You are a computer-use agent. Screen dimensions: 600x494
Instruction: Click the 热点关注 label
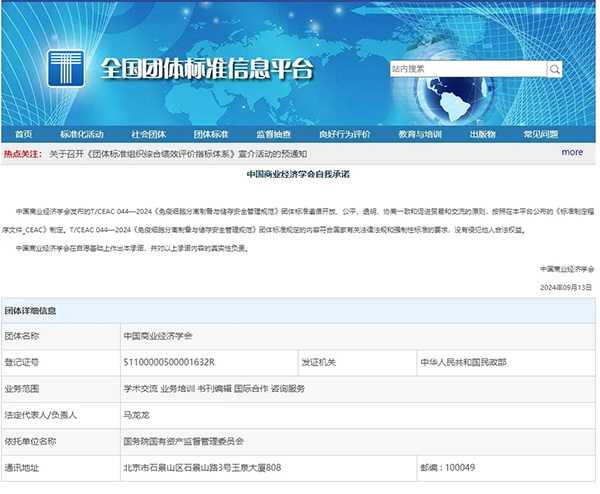23,154
